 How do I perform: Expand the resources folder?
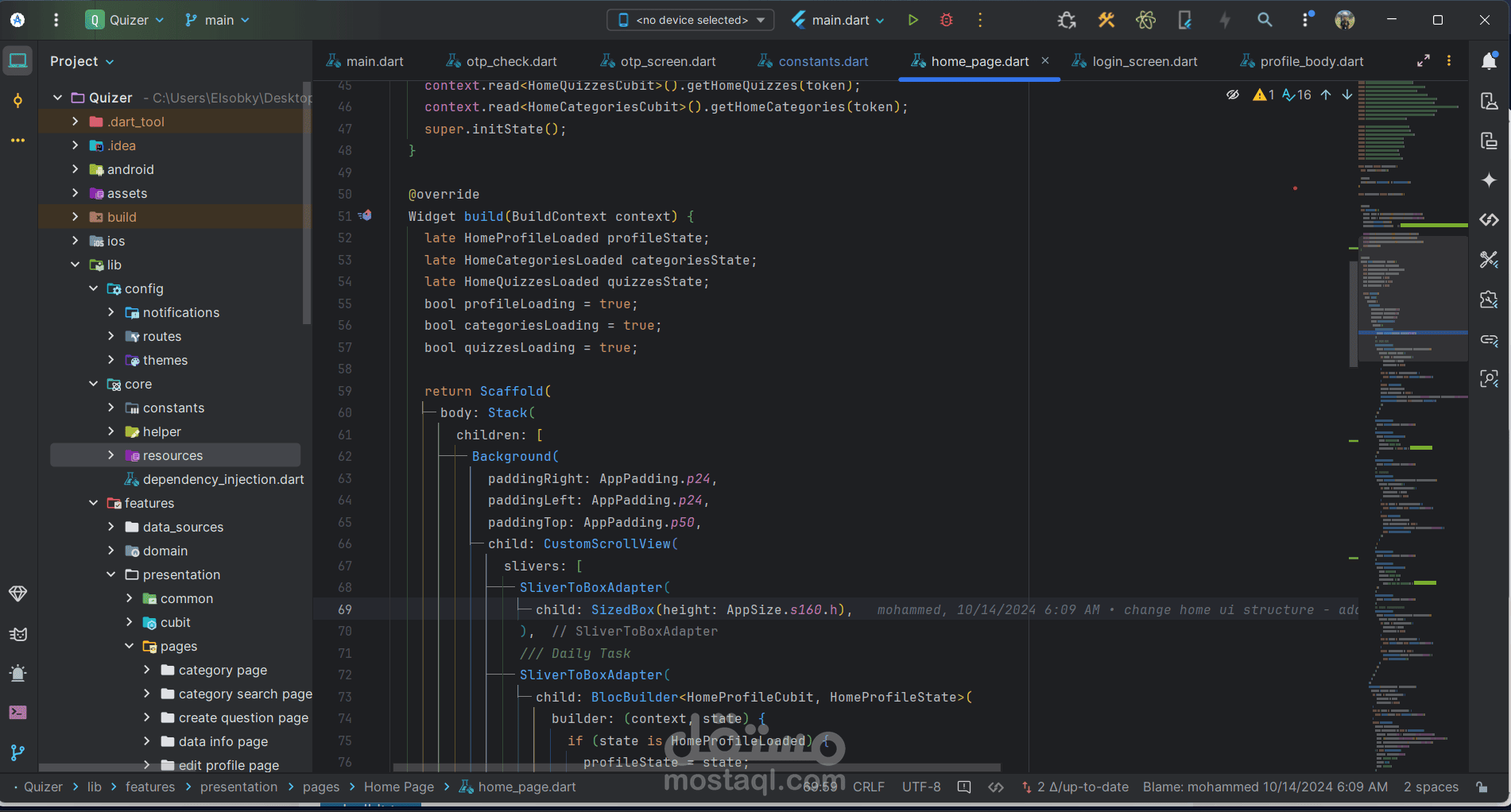pos(111,455)
